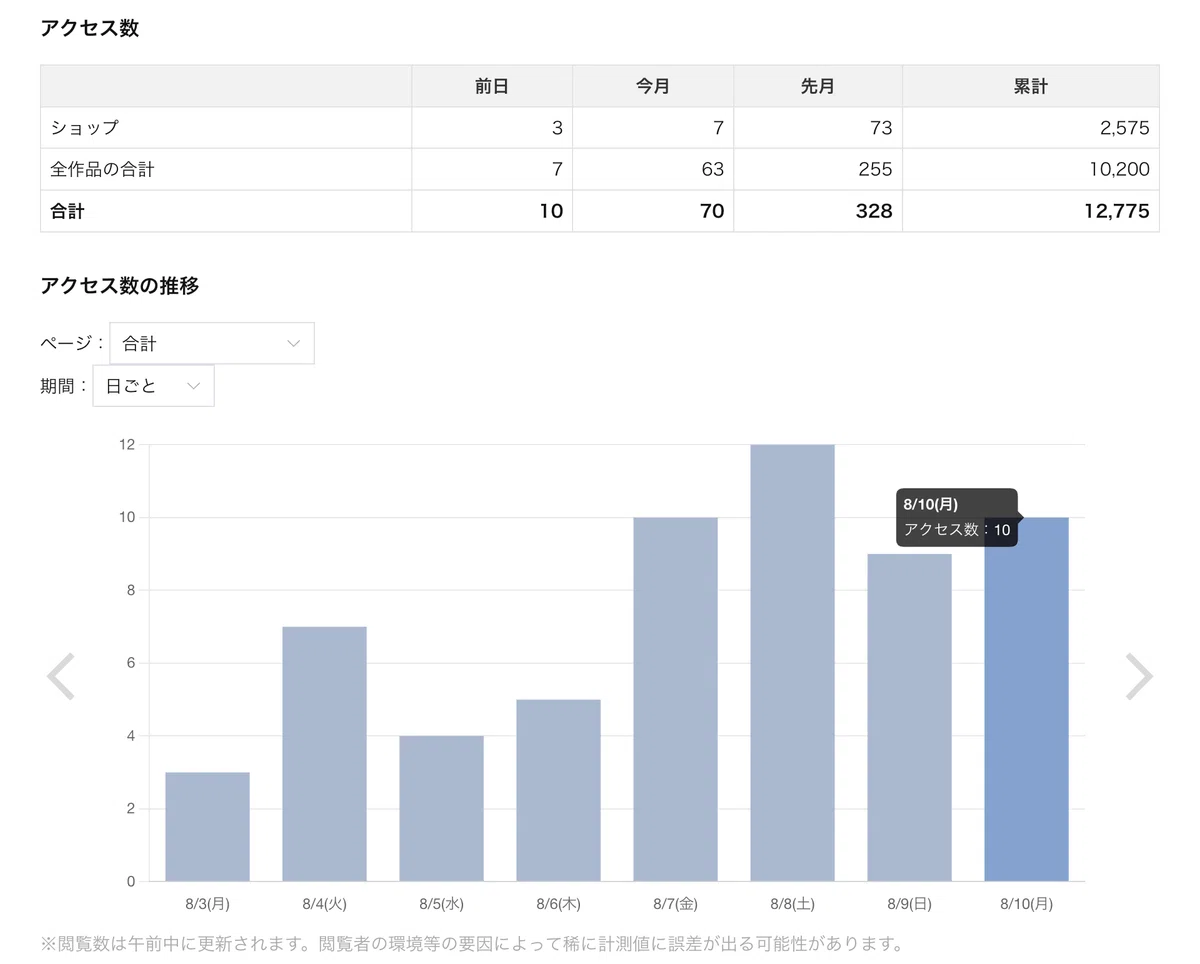
Task: Select the 8/4(火) bar in chart
Action: pos(324,754)
